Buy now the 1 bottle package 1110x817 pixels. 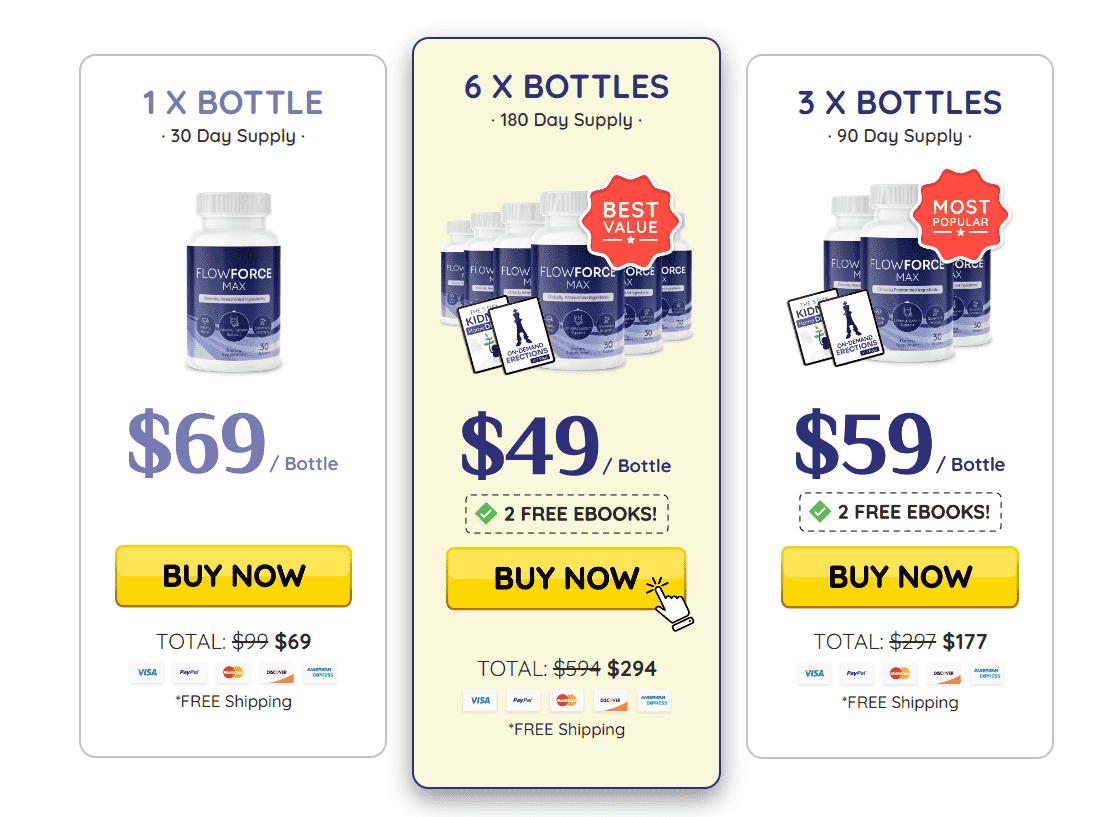(x=234, y=576)
